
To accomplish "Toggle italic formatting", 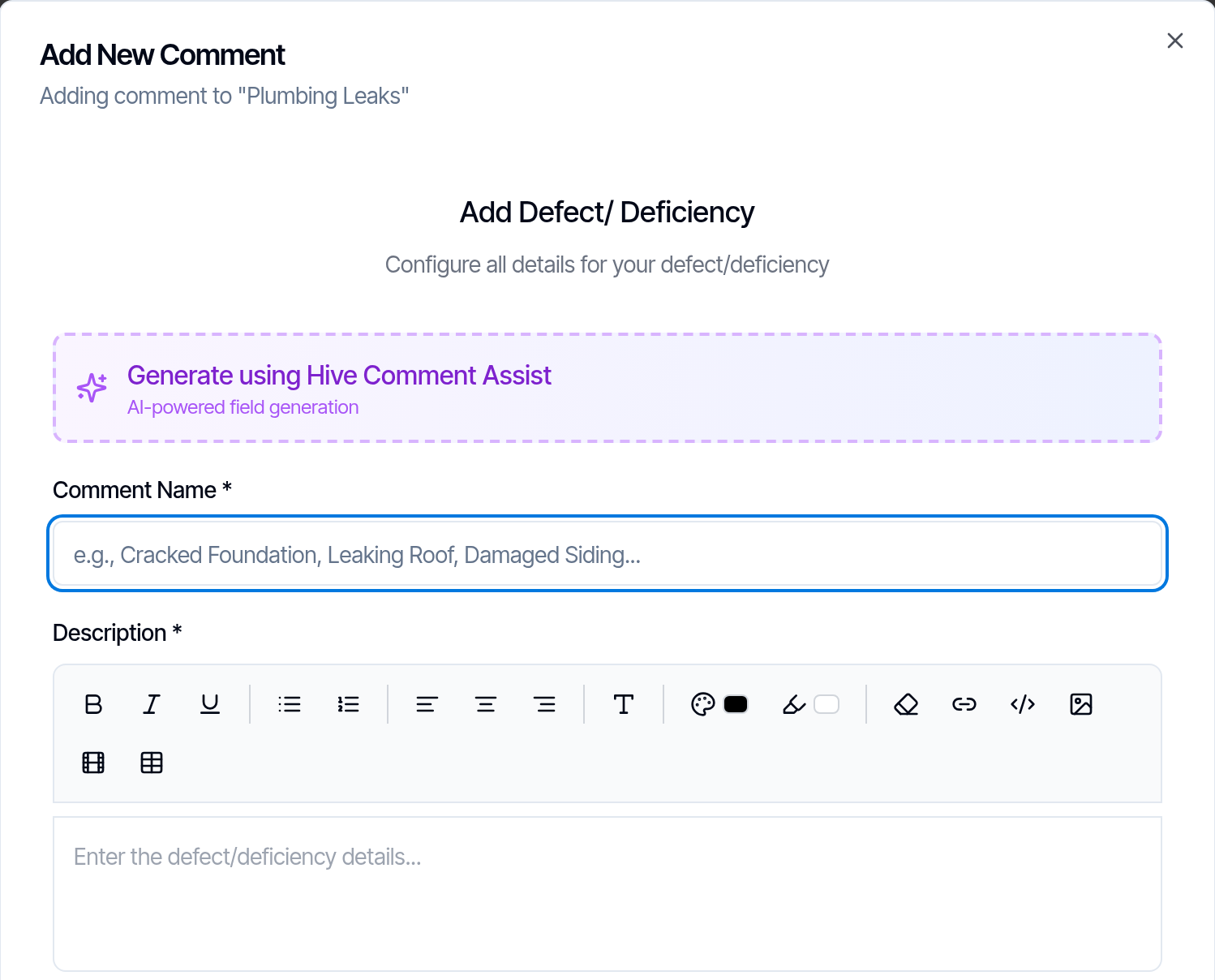I will [152, 704].
